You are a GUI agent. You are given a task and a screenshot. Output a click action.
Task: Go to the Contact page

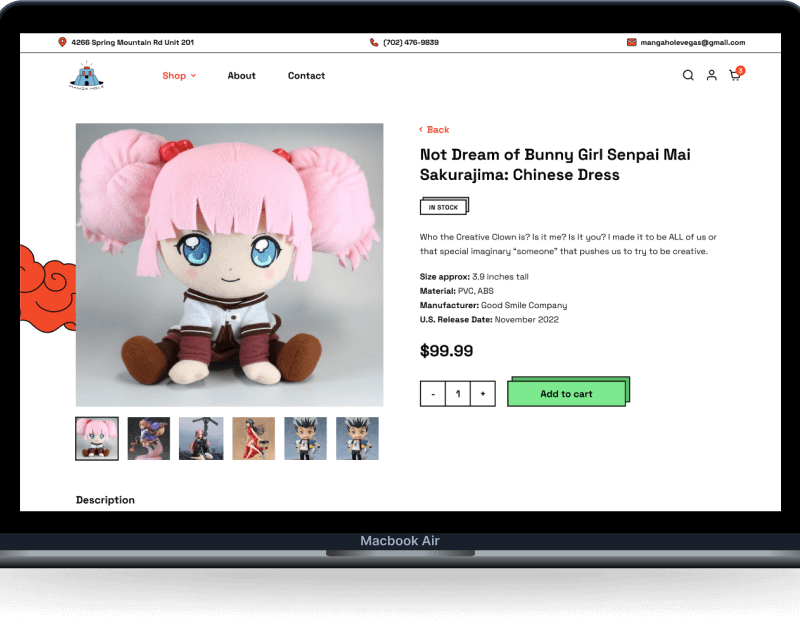click(306, 76)
